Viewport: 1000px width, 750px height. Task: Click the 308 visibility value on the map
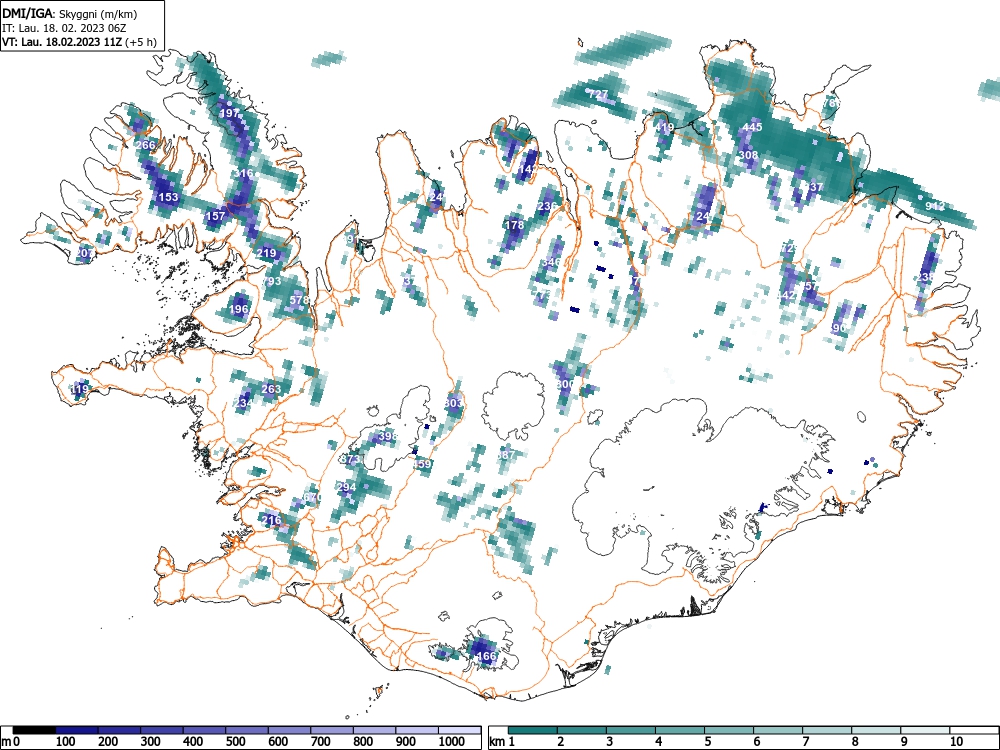pyautogui.click(x=748, y=155)
